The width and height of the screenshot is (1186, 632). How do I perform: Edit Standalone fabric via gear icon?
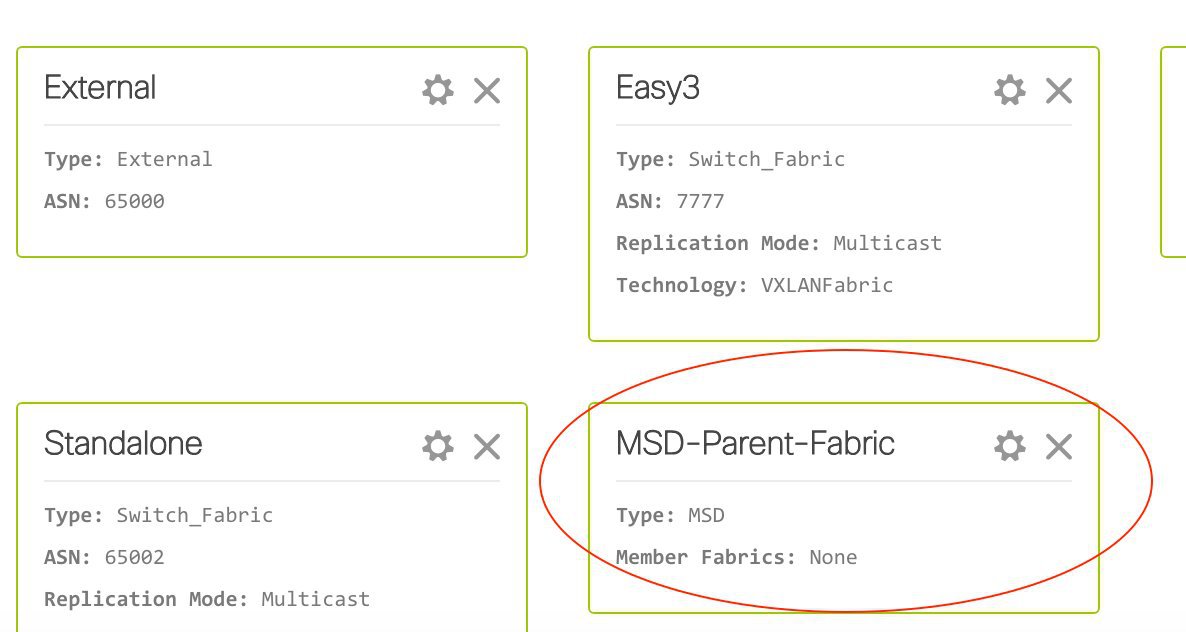pos(438,446)
